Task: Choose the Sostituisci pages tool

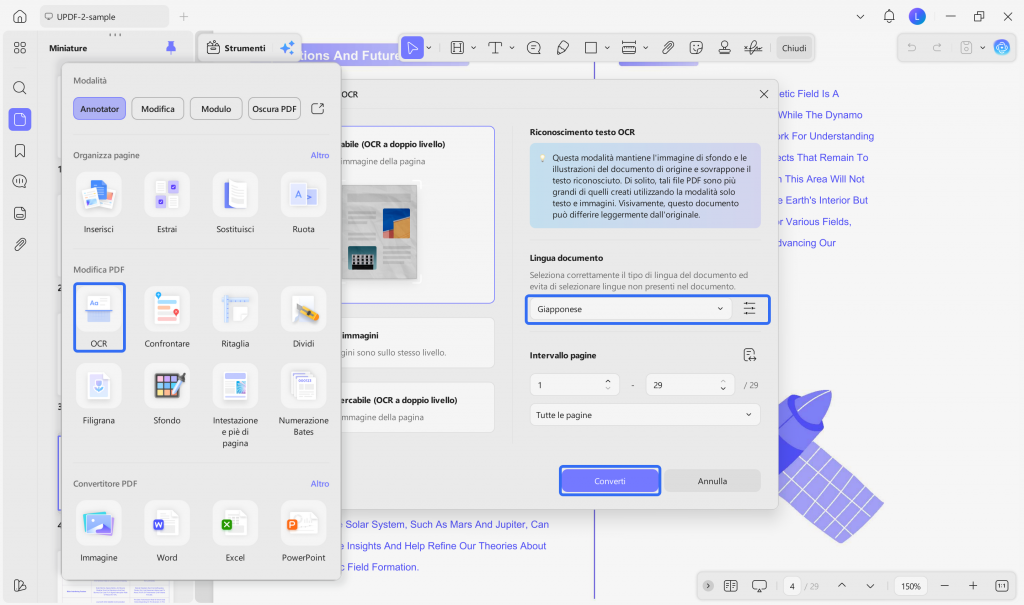Action: [235, 203]
